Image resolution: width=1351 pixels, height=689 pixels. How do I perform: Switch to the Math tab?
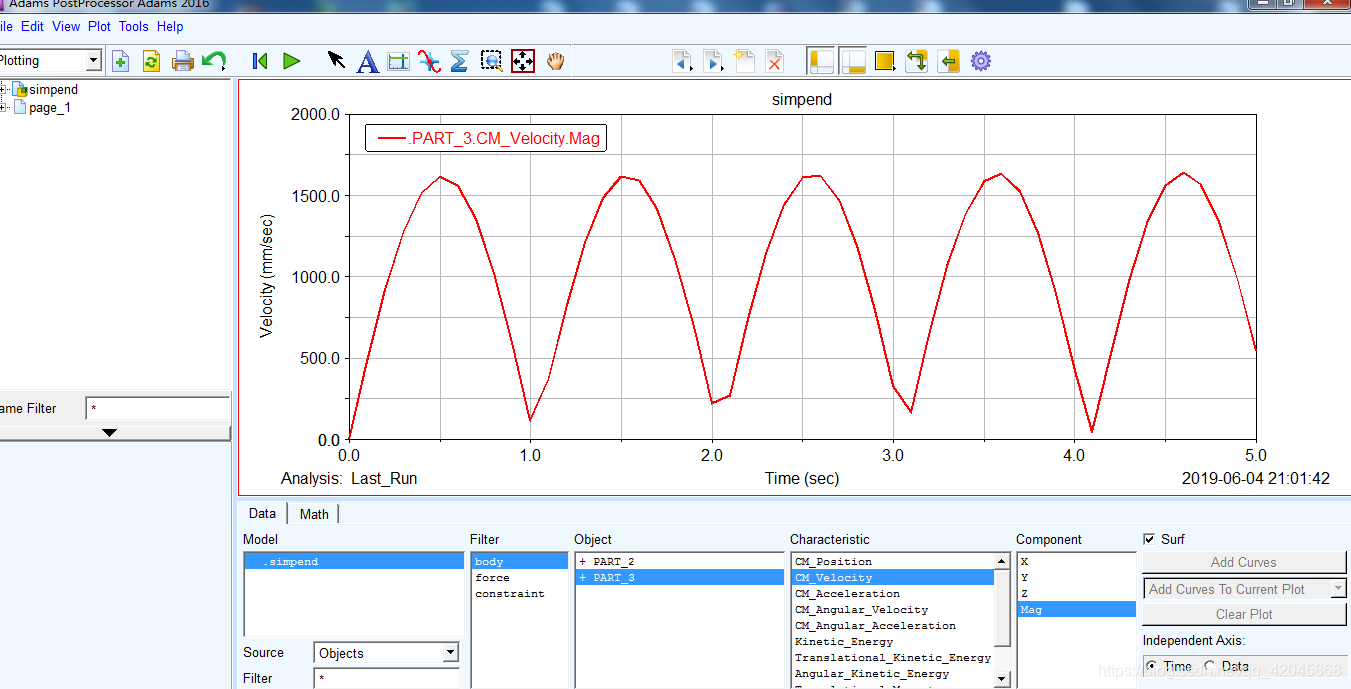(314, 514)
